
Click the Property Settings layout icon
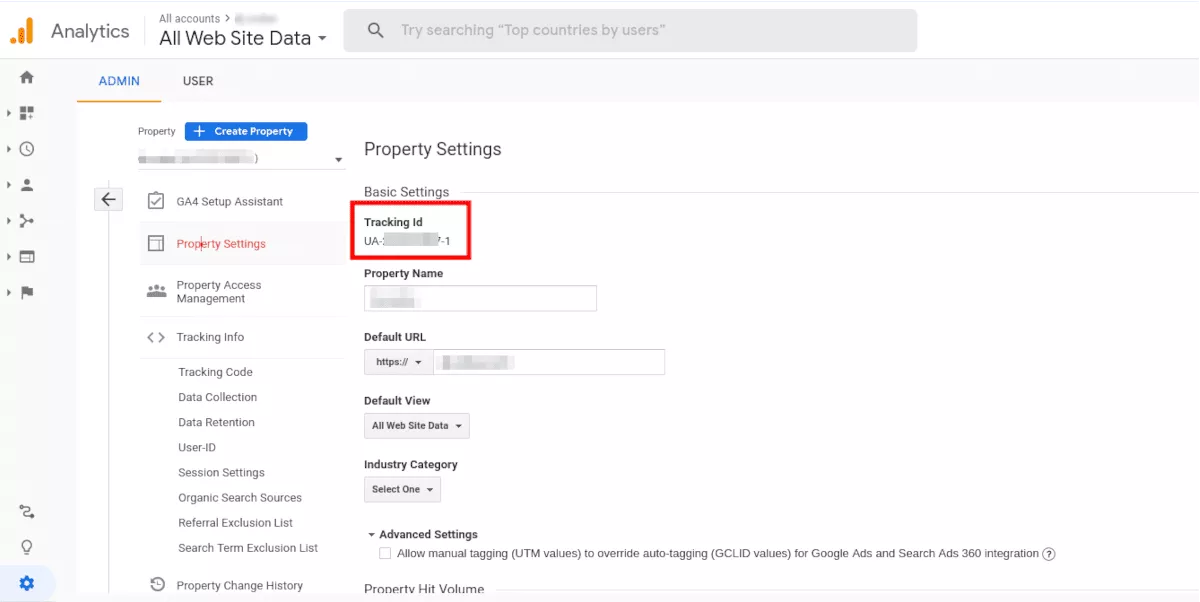tap(156, 243)
